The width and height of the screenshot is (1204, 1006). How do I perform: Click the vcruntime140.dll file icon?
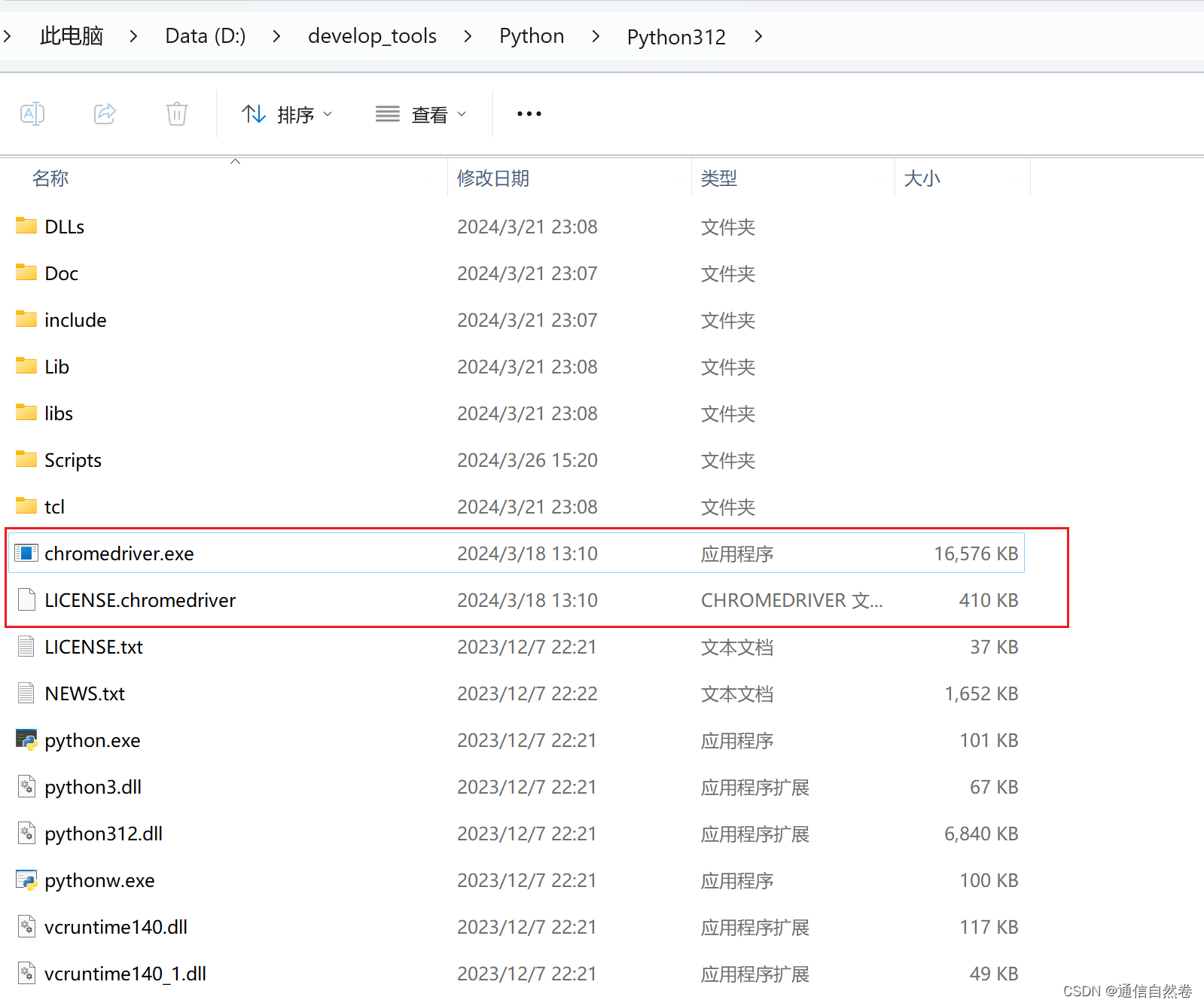26,927
